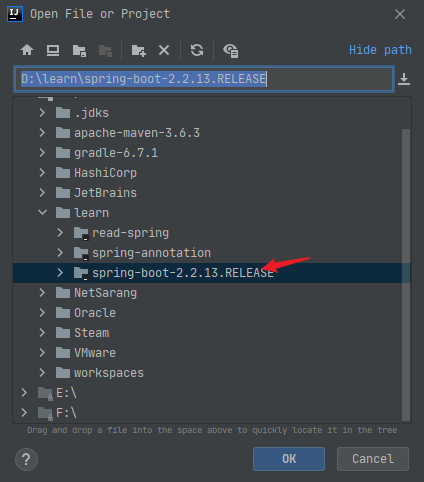Expand the E:\ drive

click(24, 393)
